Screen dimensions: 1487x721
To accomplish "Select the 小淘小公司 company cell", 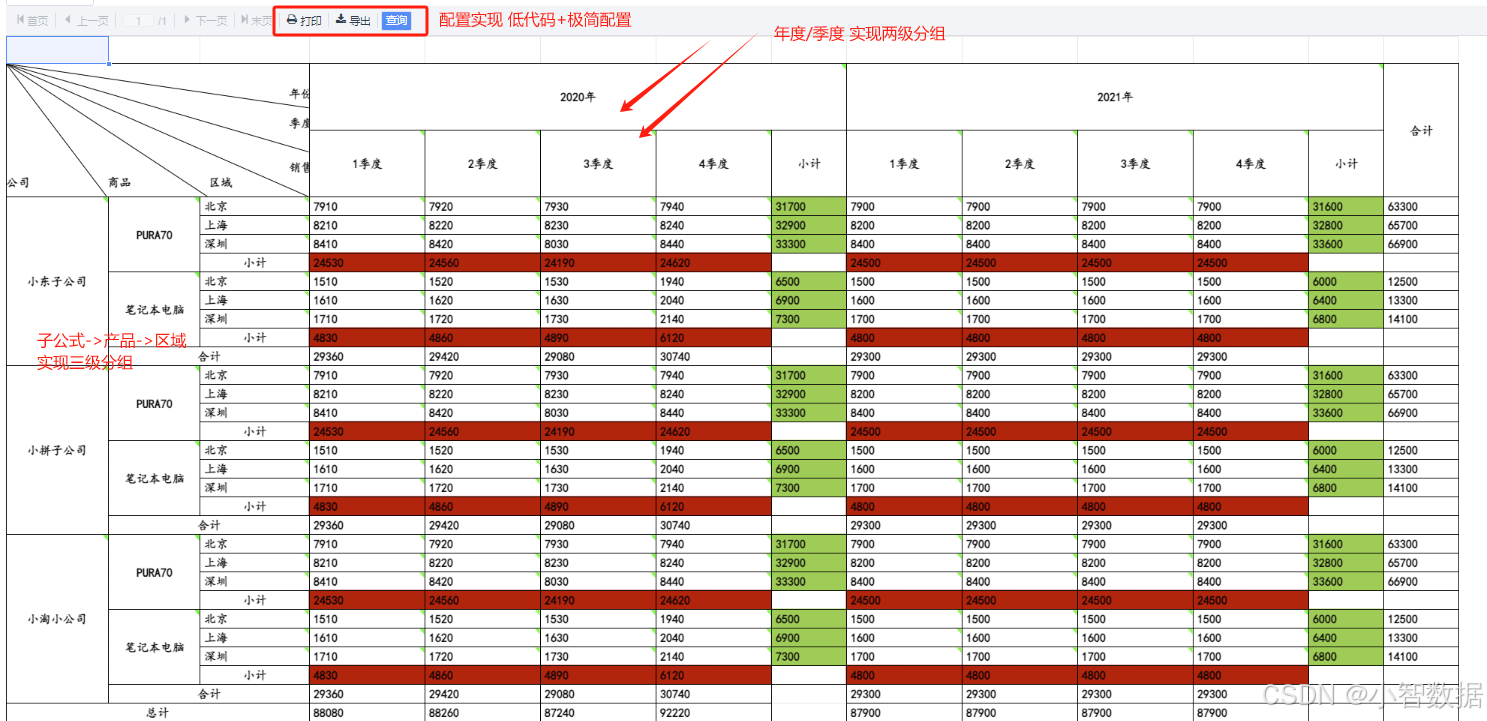I will 57,619.
